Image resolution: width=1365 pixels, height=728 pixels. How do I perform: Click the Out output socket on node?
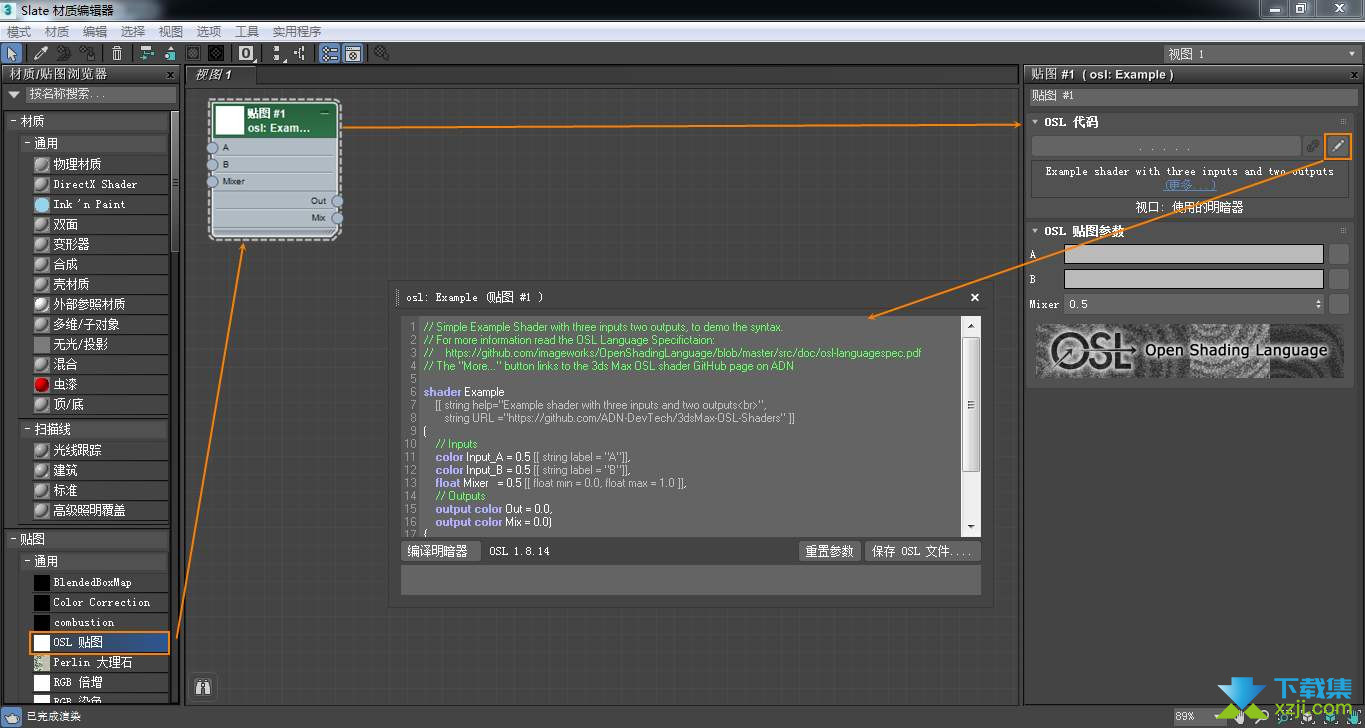tap(337, 201)
